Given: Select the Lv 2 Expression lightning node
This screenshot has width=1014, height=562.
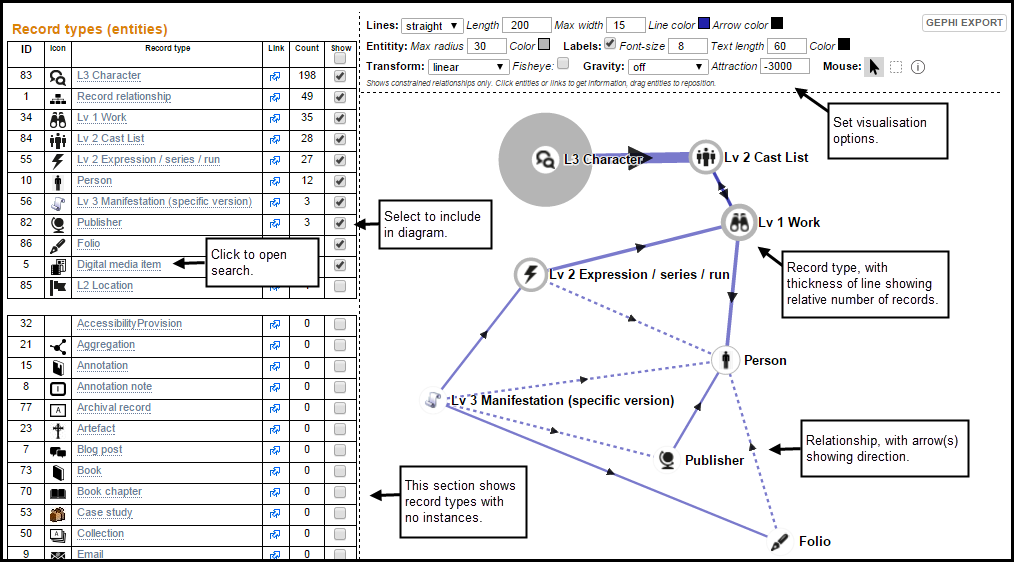Looking at the screenshot, I should point(531,274).
